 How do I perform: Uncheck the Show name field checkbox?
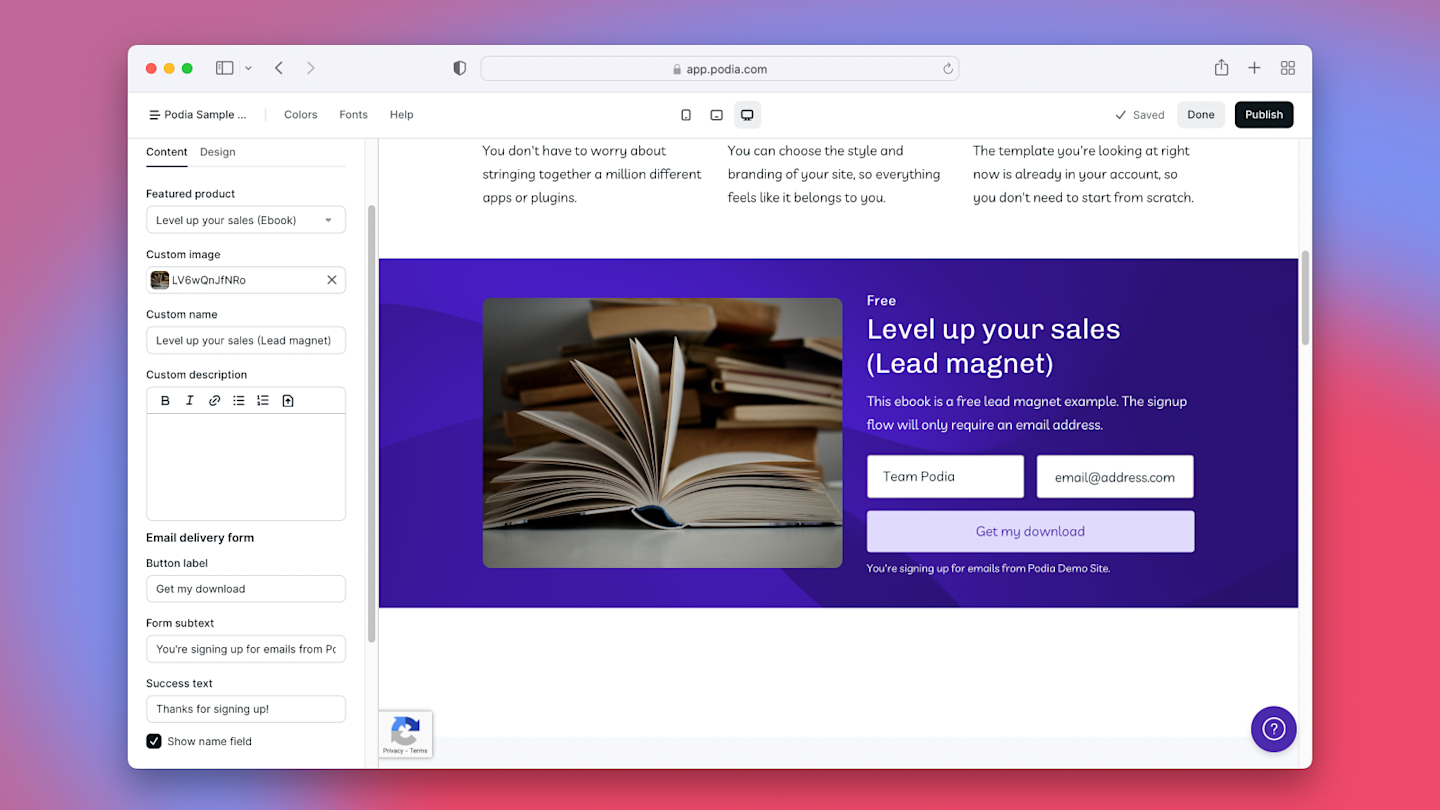pyautogui.click(x=154, y=741)
